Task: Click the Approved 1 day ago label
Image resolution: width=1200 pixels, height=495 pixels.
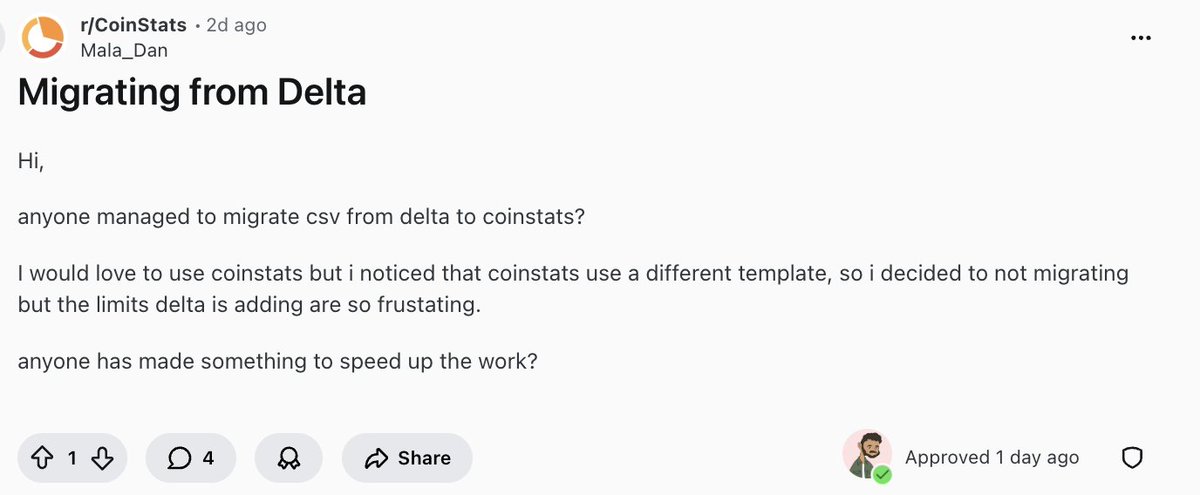Action: click(x=992, y=458)
